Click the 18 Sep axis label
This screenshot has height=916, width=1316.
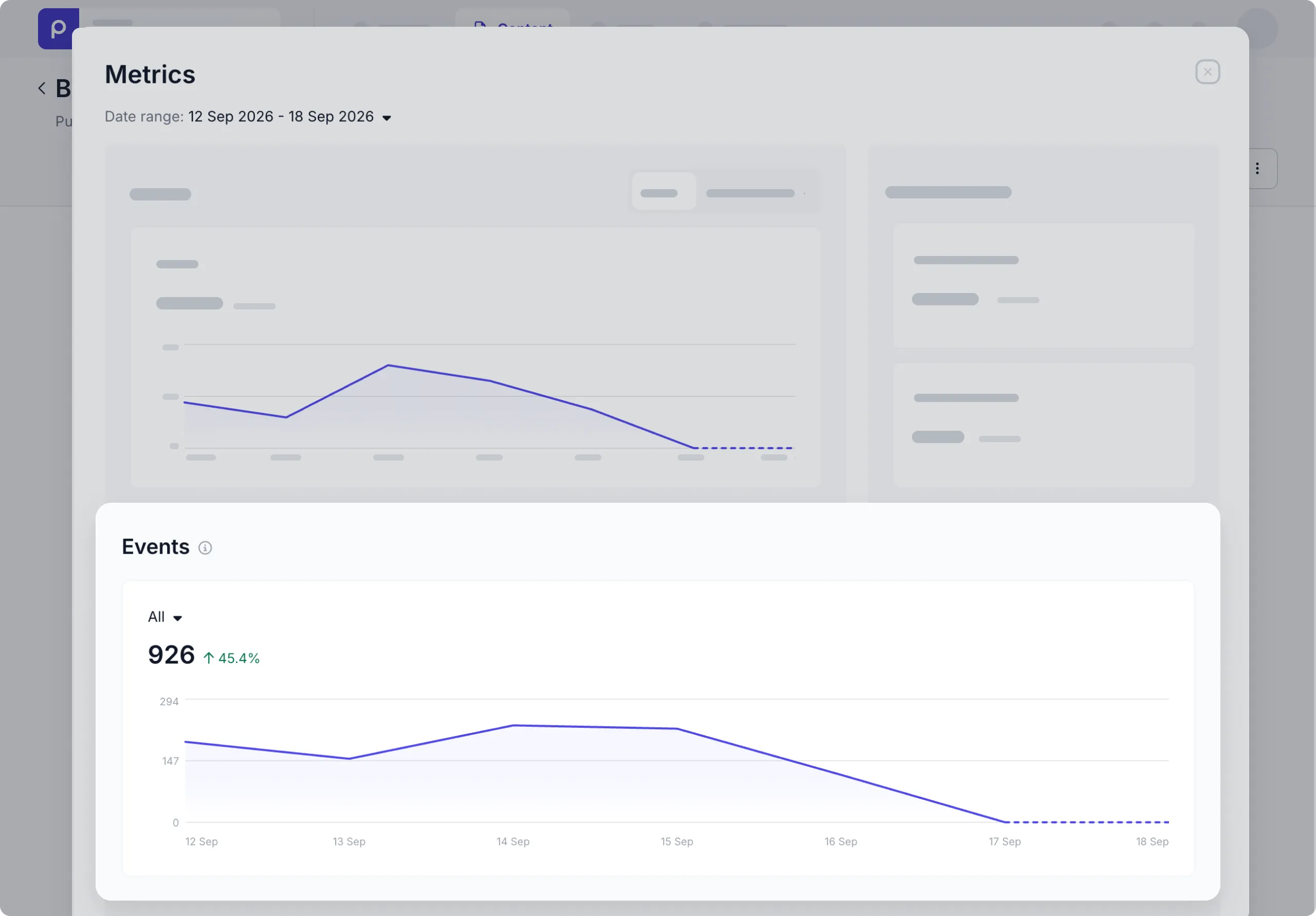pyautogui.click(x=1152, y=841)
